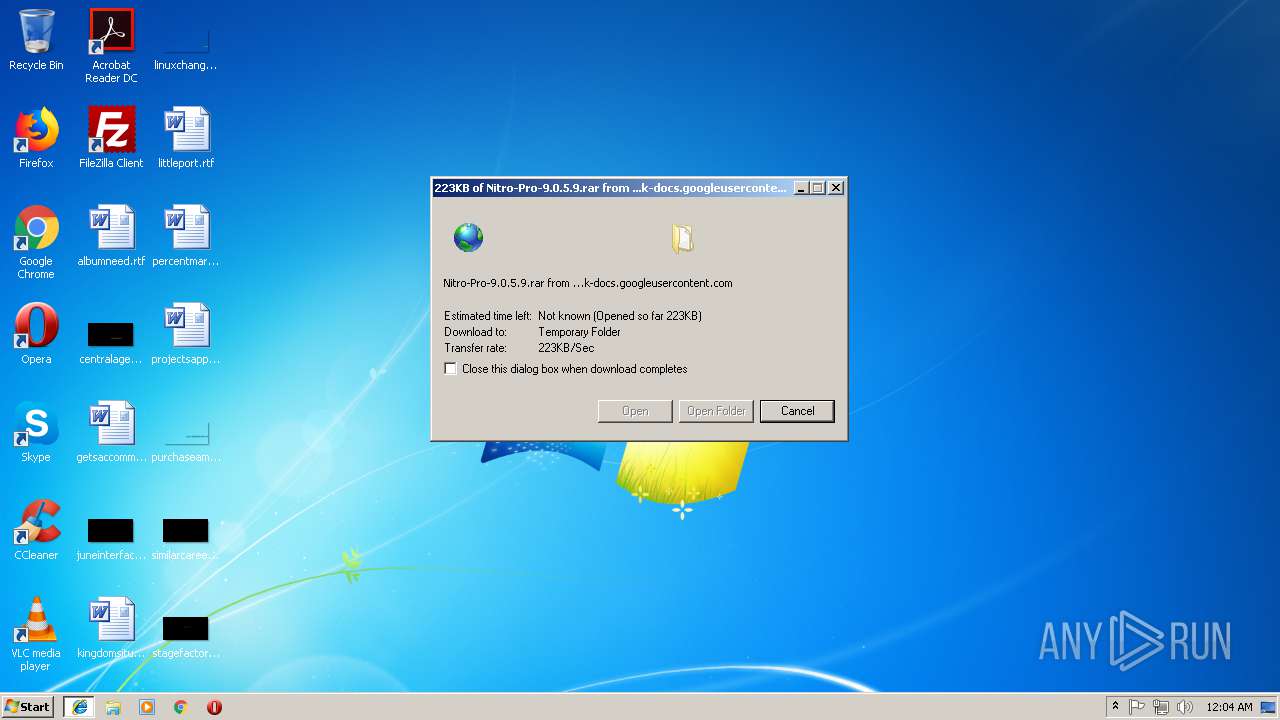Viewport: 1280px width, 720px height.
Task: Open Google Chrome desktop shortcut
Action: click(36, 242)
